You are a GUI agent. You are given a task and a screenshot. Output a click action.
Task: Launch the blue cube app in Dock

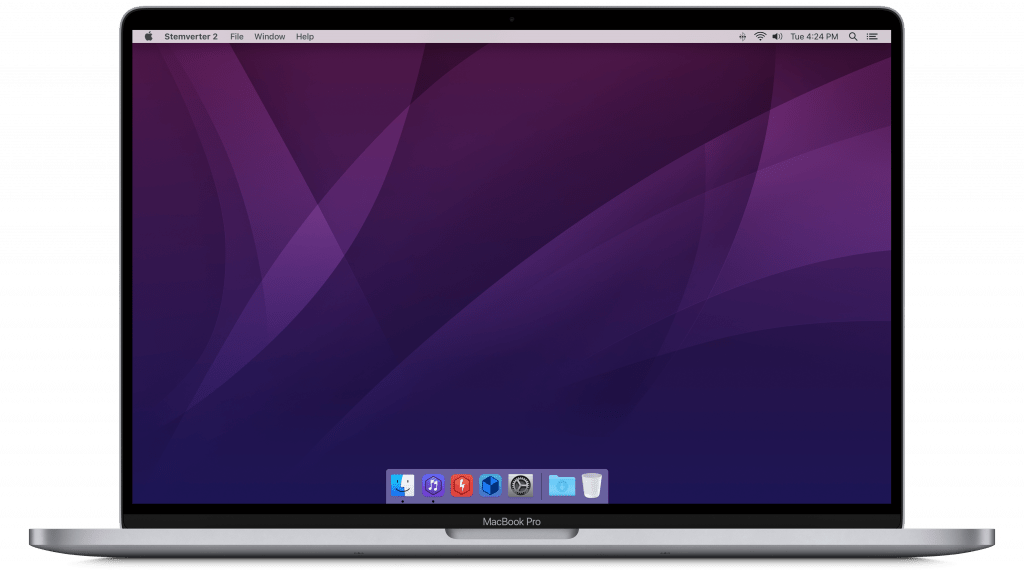(x=490, y=485)
